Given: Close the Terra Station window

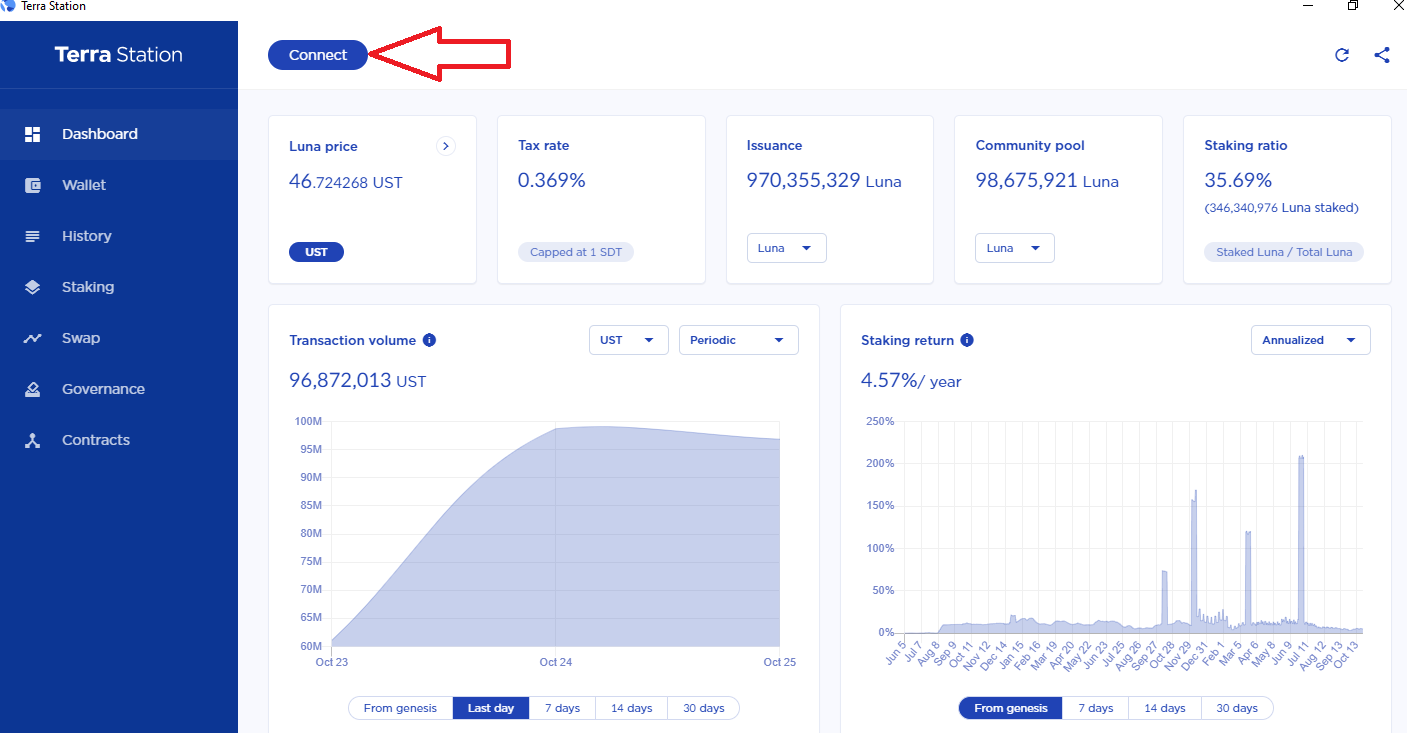Looking at the screenshot, I should (x=1396, y=6).
